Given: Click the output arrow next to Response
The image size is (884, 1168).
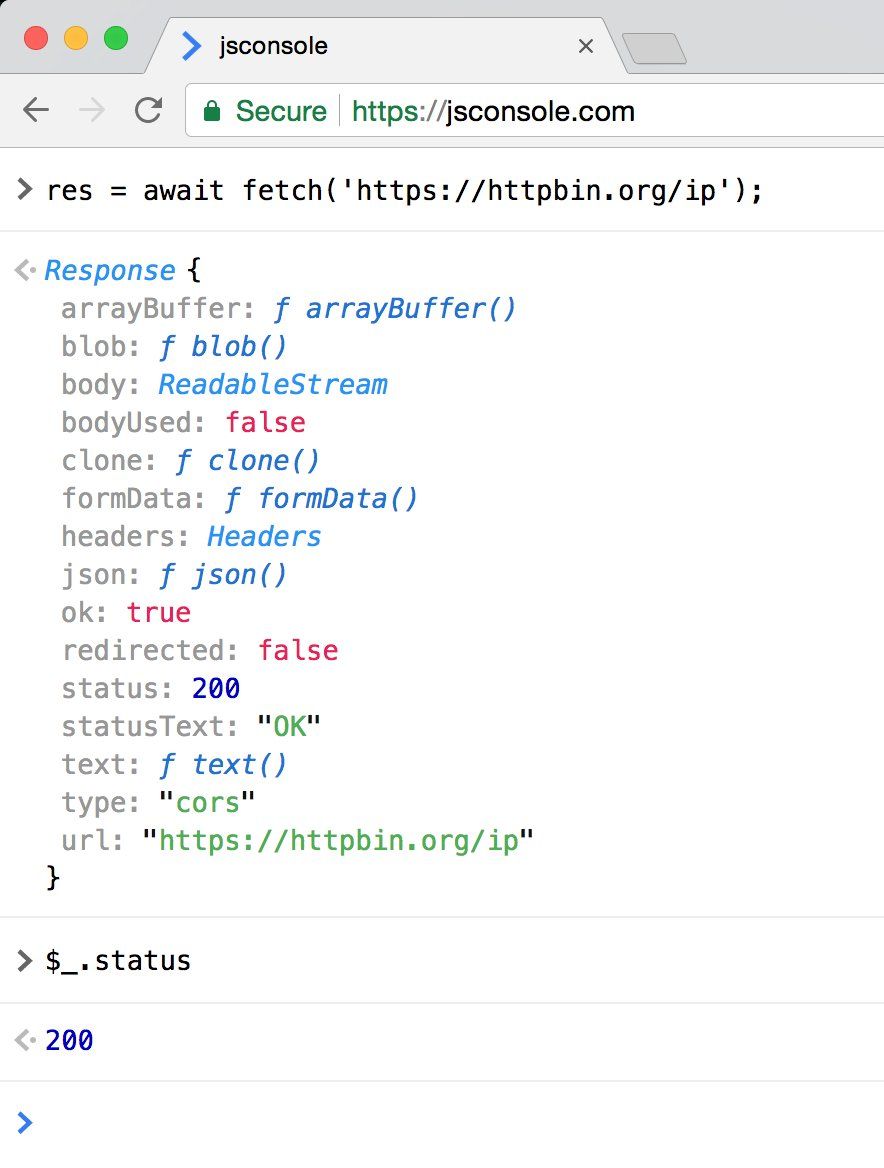Looking at the screenshot, I should coord(26,271).
